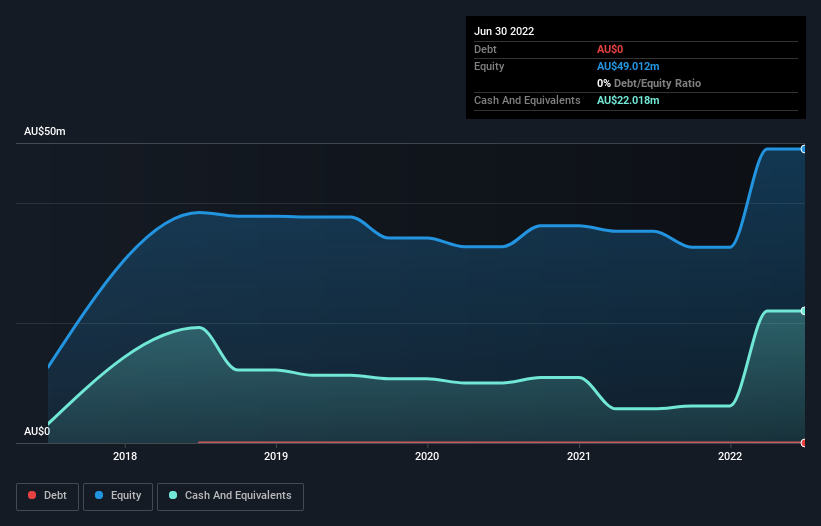This screenshot has height=526, width=821.
Task: Click the AU$50m y-axis label
Action: point(45,131)
